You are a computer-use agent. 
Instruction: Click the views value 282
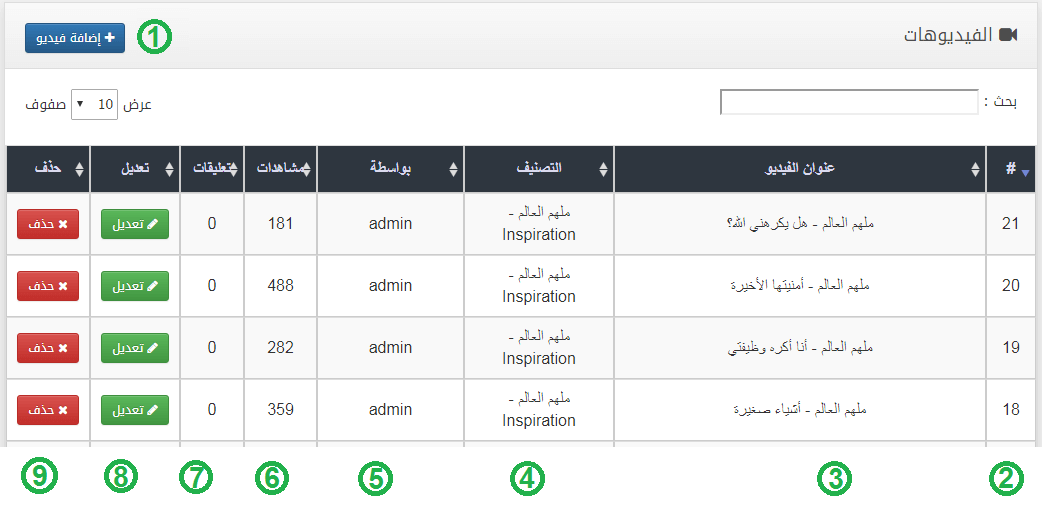click(280, 348)
